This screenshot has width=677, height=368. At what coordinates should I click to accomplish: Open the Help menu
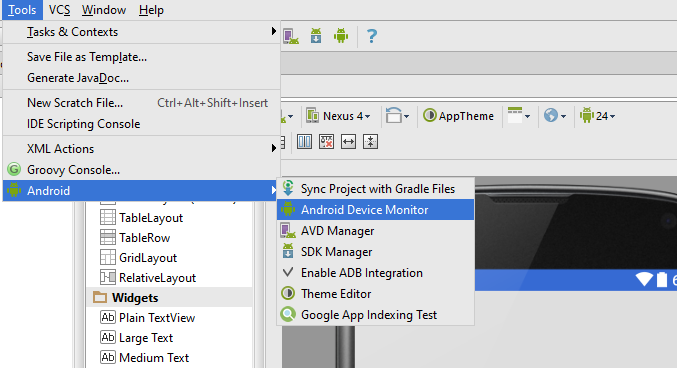pyautogui.click(x=151, y=10)
